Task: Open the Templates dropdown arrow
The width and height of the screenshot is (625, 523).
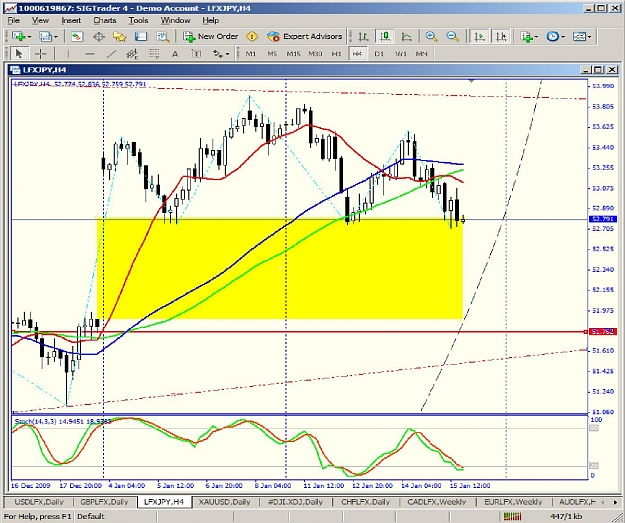Action: pos(589,37)
